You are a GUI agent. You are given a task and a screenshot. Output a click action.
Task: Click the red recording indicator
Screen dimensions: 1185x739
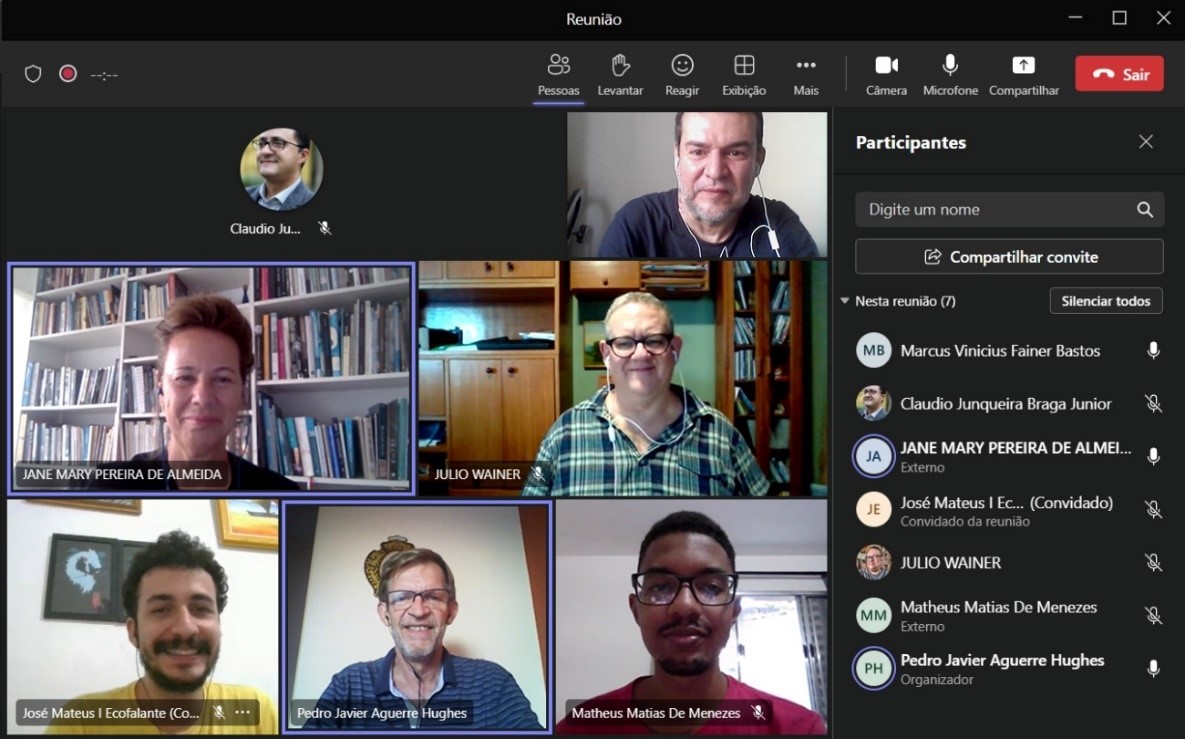click(x=68, y=73)
